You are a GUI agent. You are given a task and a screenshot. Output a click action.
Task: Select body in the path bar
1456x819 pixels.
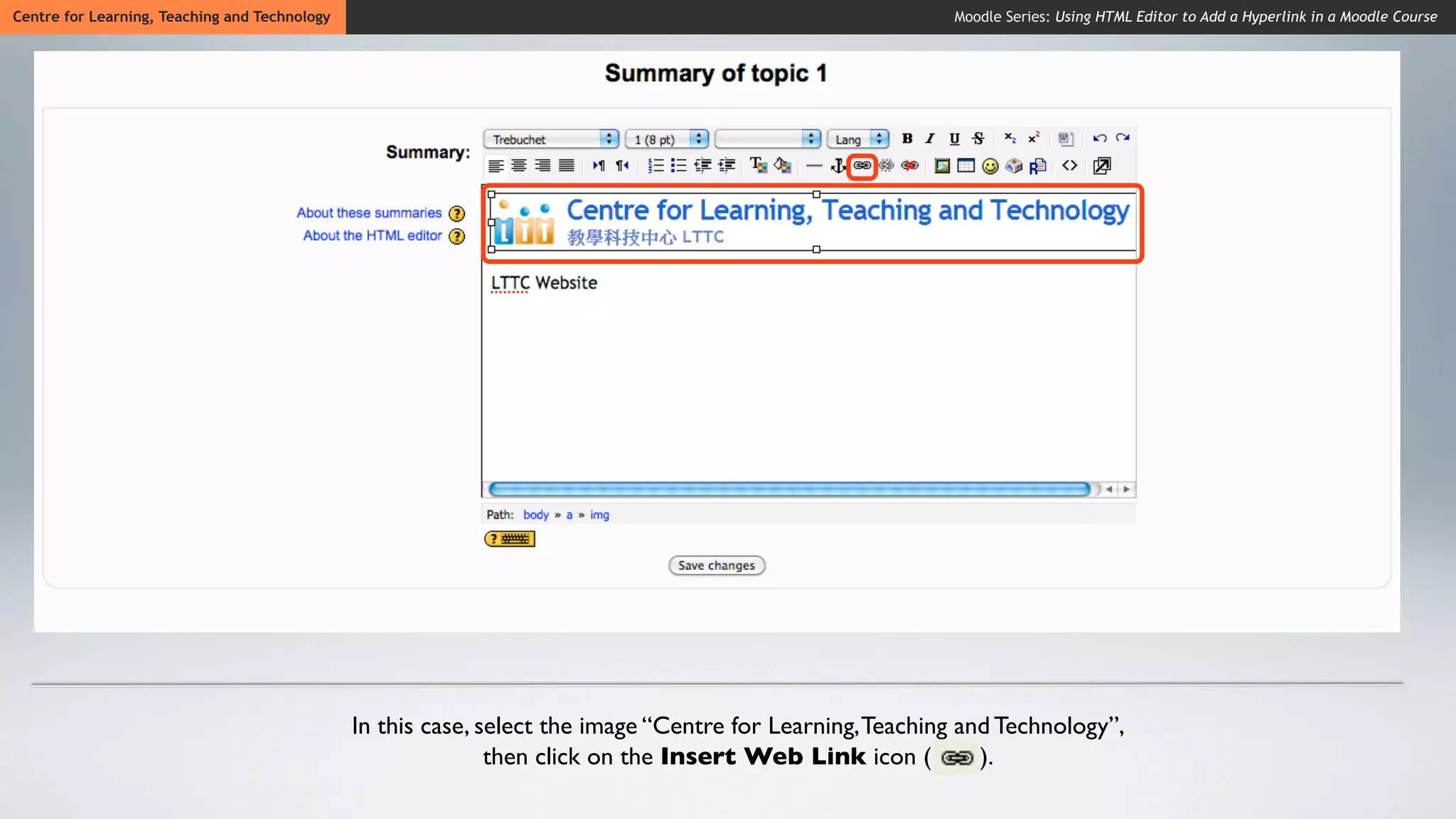(536, 514)
